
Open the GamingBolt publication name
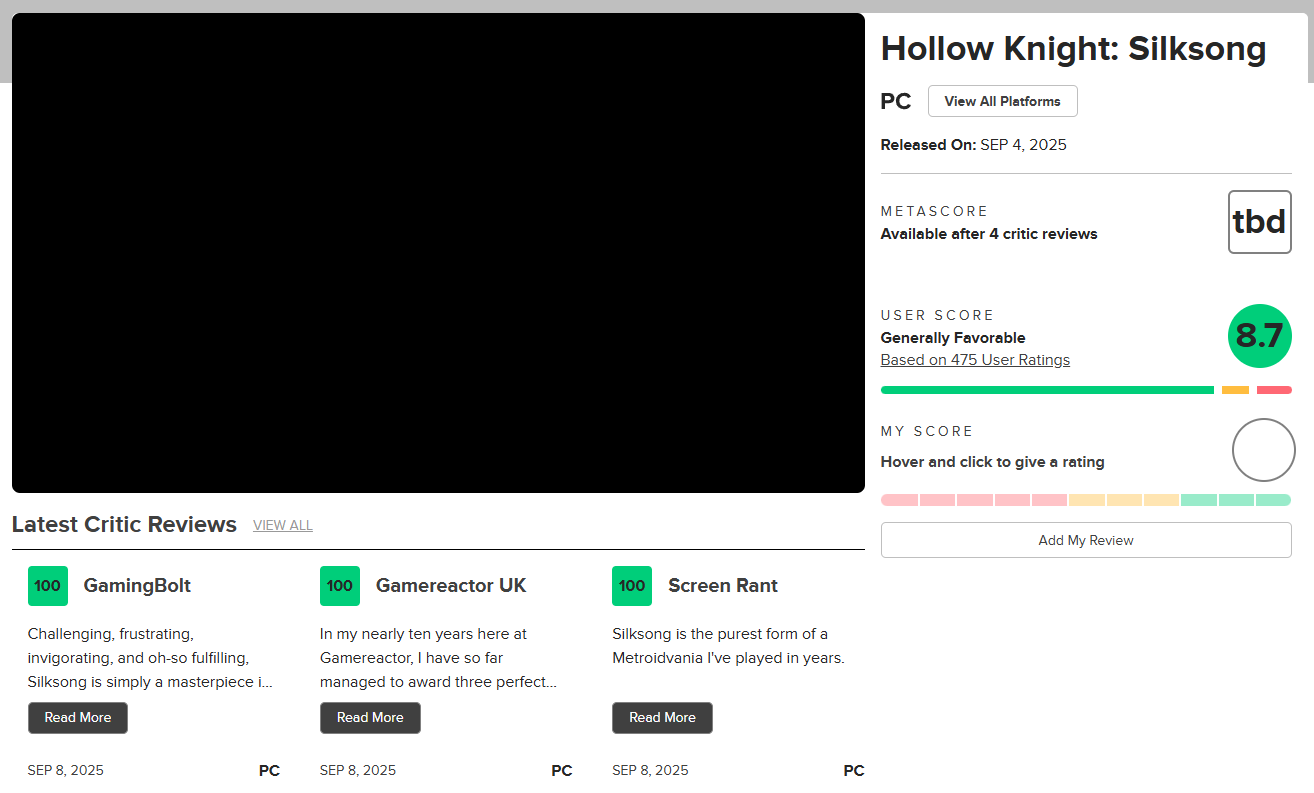coord(137,586)
